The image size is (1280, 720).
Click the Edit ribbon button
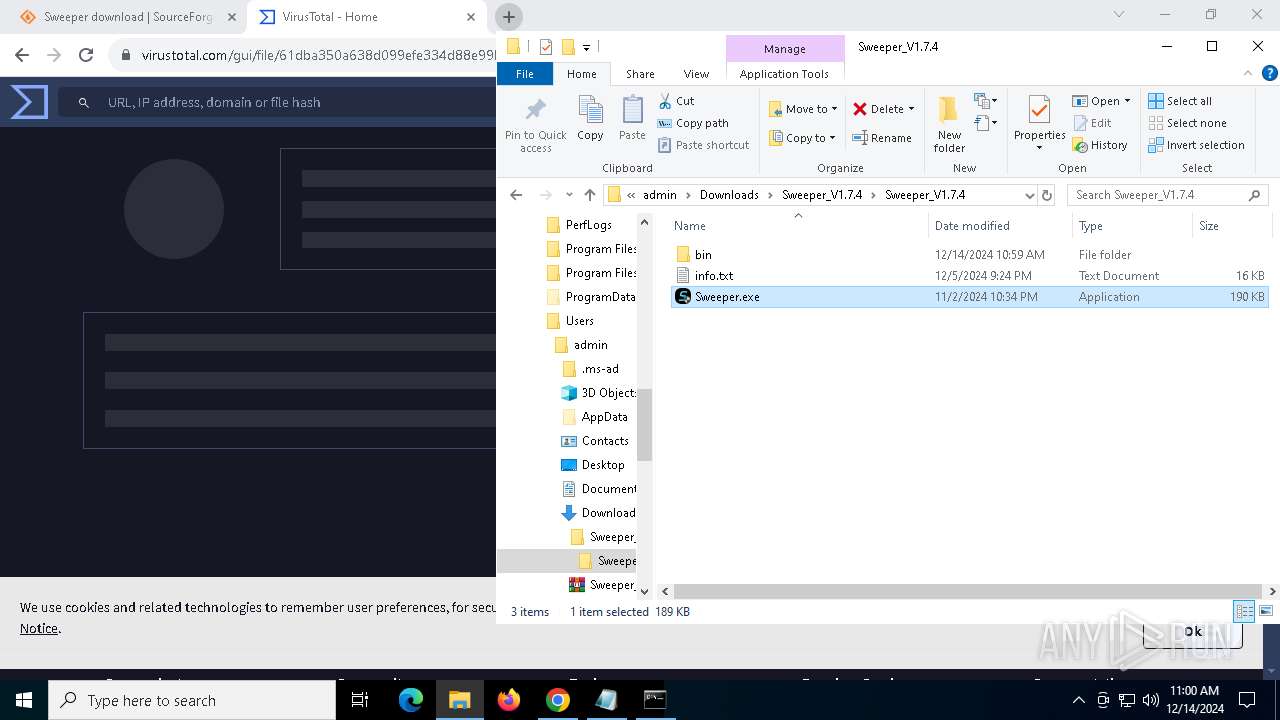pos(1092,123)
